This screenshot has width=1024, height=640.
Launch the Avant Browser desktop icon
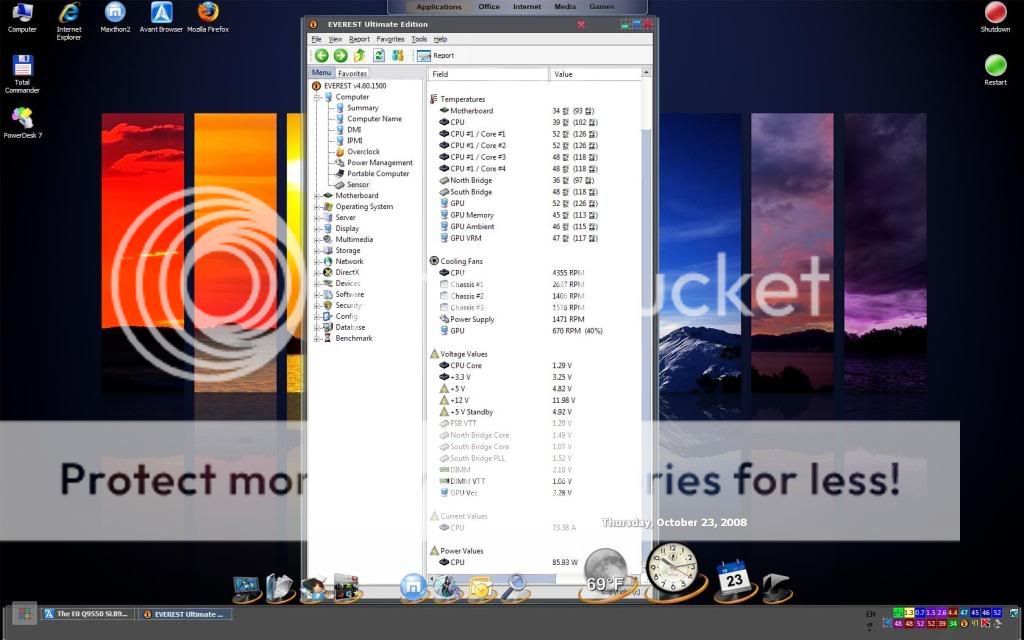click(161, 17)
